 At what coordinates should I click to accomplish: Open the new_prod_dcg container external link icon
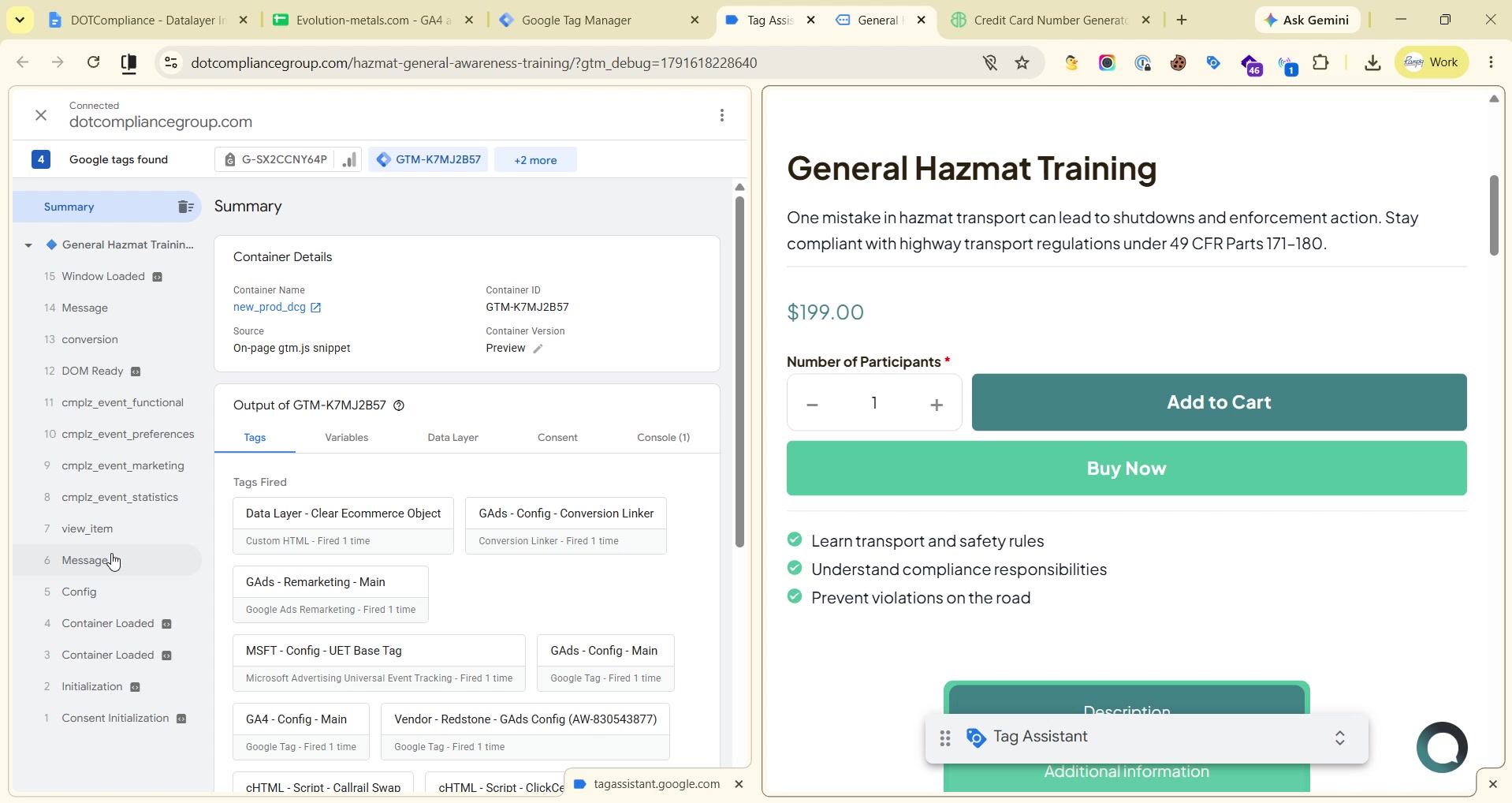(316, 308)
